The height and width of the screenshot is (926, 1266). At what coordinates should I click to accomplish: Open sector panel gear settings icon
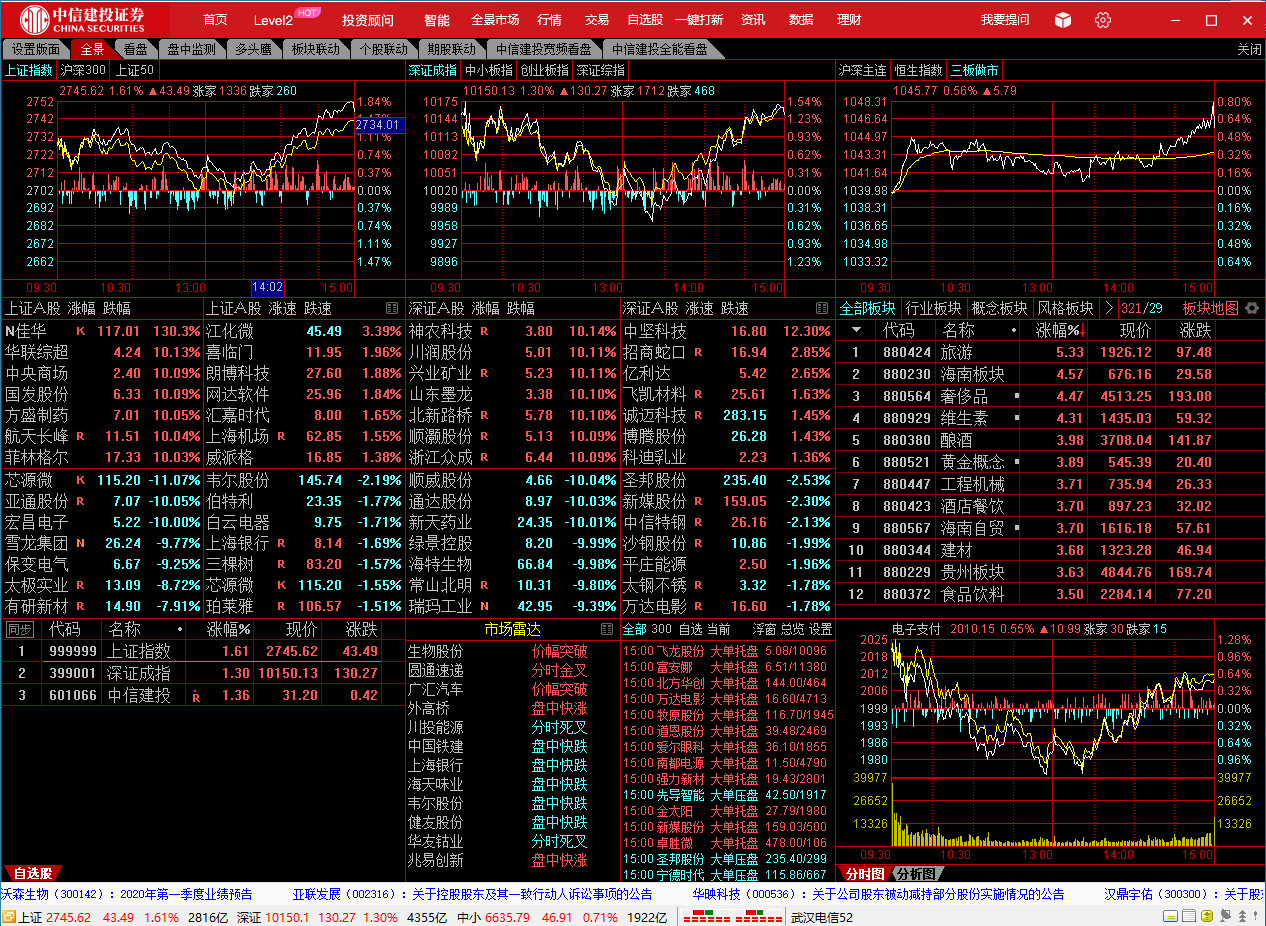[1250, 308]
